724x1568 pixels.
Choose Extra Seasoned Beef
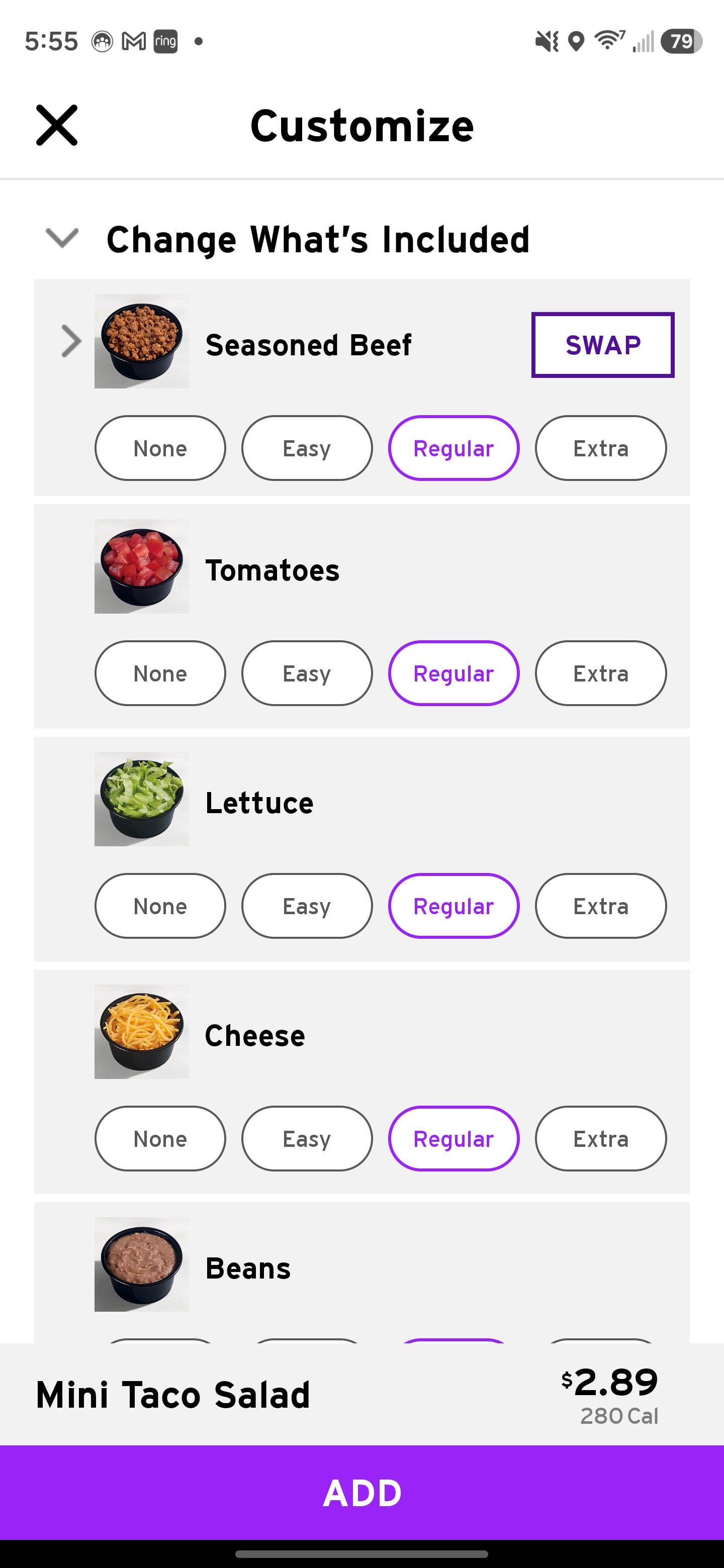(600, 449)
